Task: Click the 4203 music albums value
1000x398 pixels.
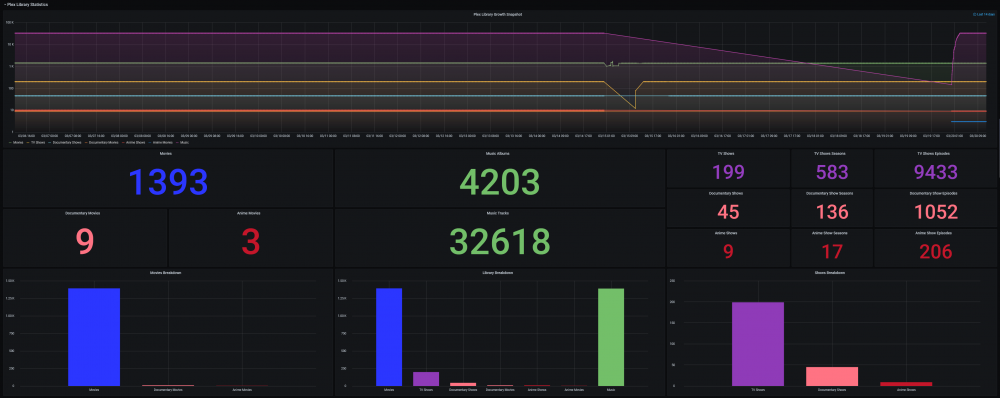Action: 499,182
